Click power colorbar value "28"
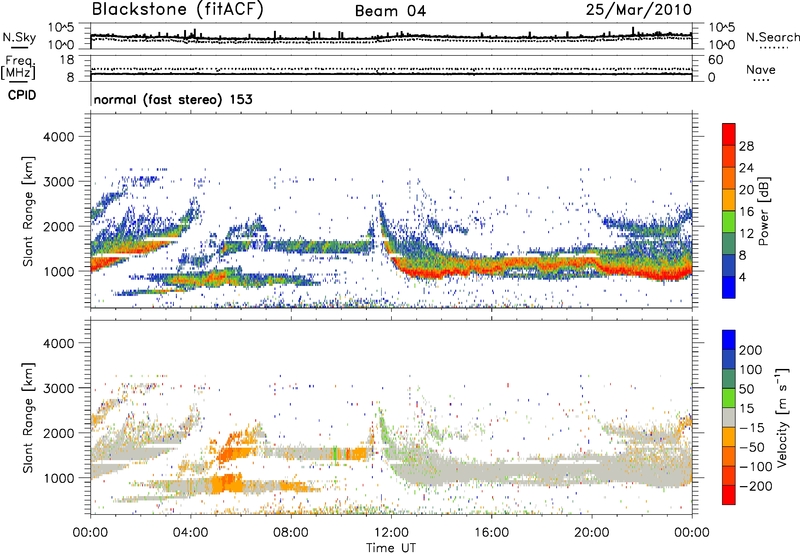The image size is (800, 554). pos(746,146)
